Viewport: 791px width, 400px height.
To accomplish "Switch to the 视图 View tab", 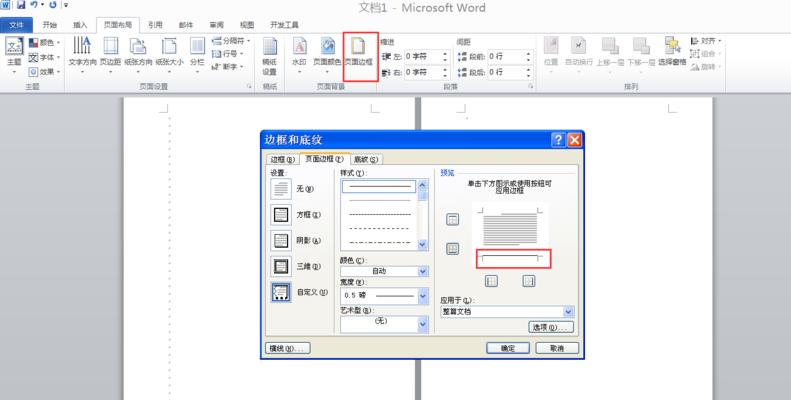I will coord(247,25).
